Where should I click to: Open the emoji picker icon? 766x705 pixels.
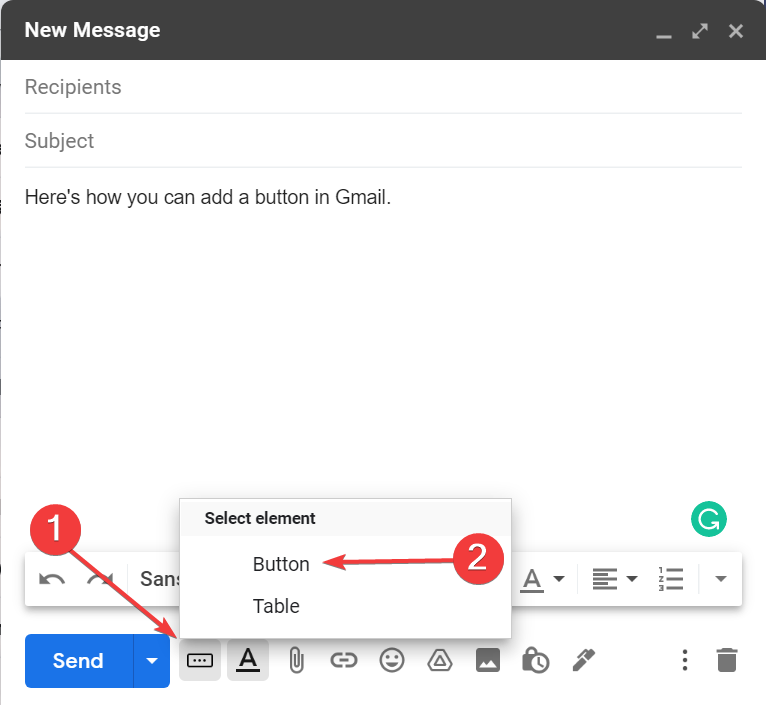tap(391, 660)
